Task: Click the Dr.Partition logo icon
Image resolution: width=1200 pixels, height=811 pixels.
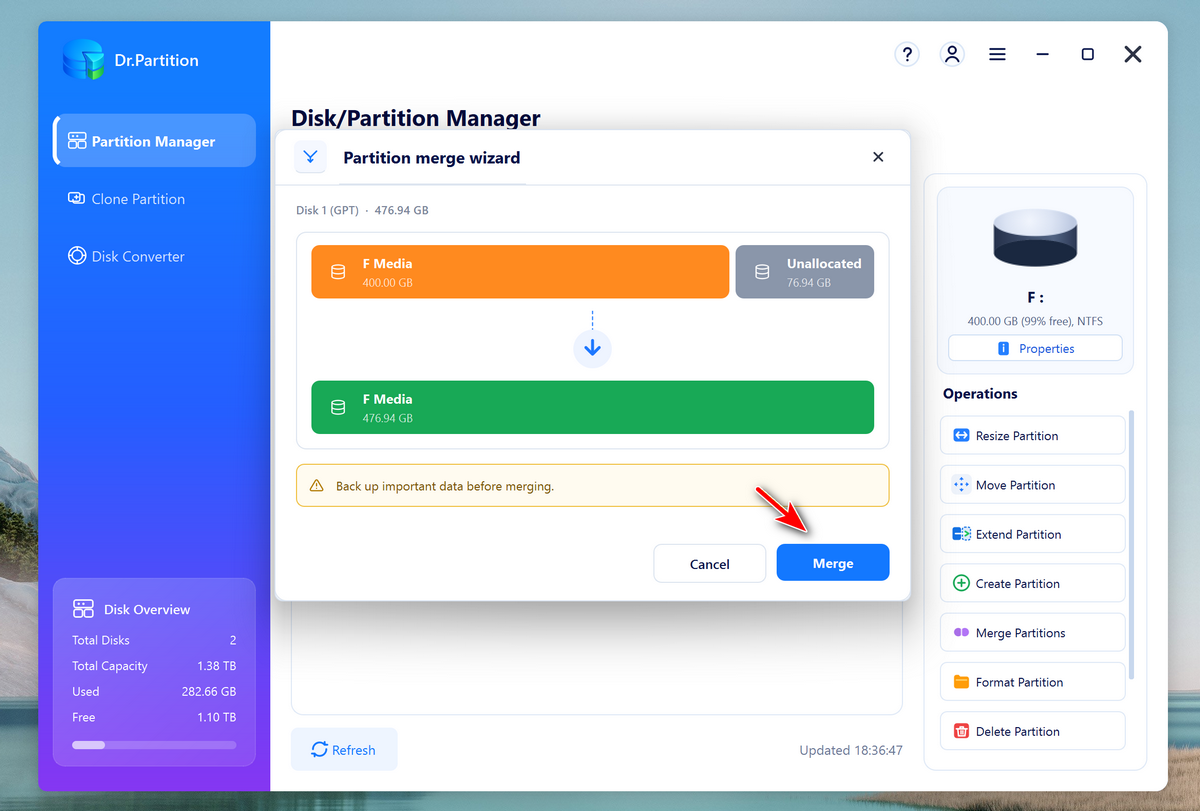Action: (82, 60)
